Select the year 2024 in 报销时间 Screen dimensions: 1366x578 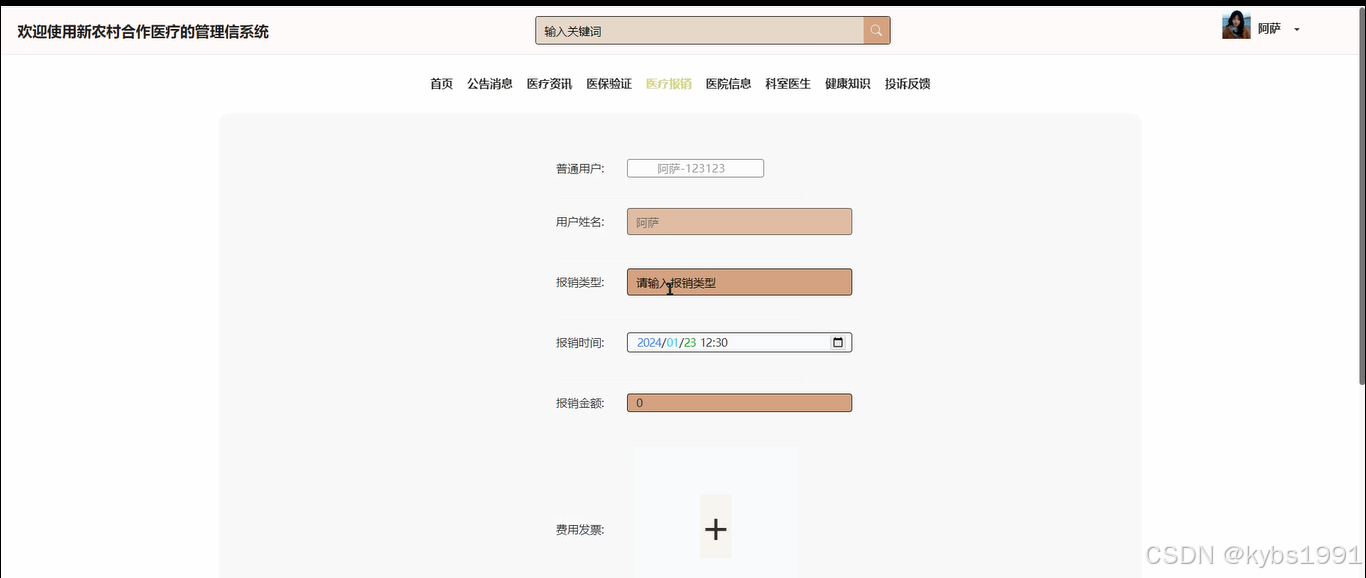tap(649, 342)
